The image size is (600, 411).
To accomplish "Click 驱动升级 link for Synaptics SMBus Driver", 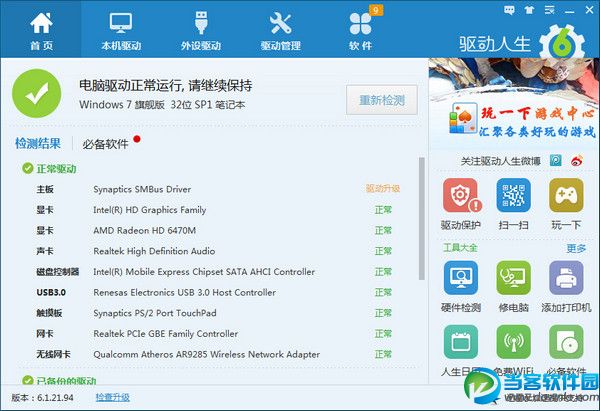I will pyautogui.click(x=383, y=189).
